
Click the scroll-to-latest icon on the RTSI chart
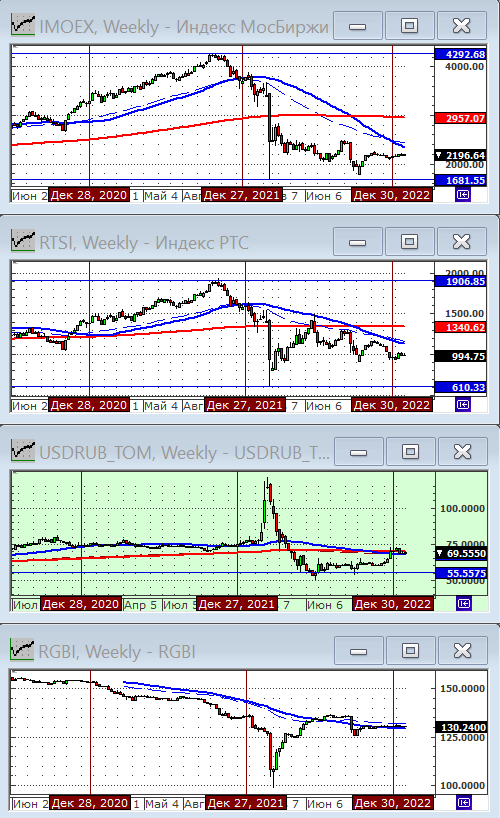[463, 404]
